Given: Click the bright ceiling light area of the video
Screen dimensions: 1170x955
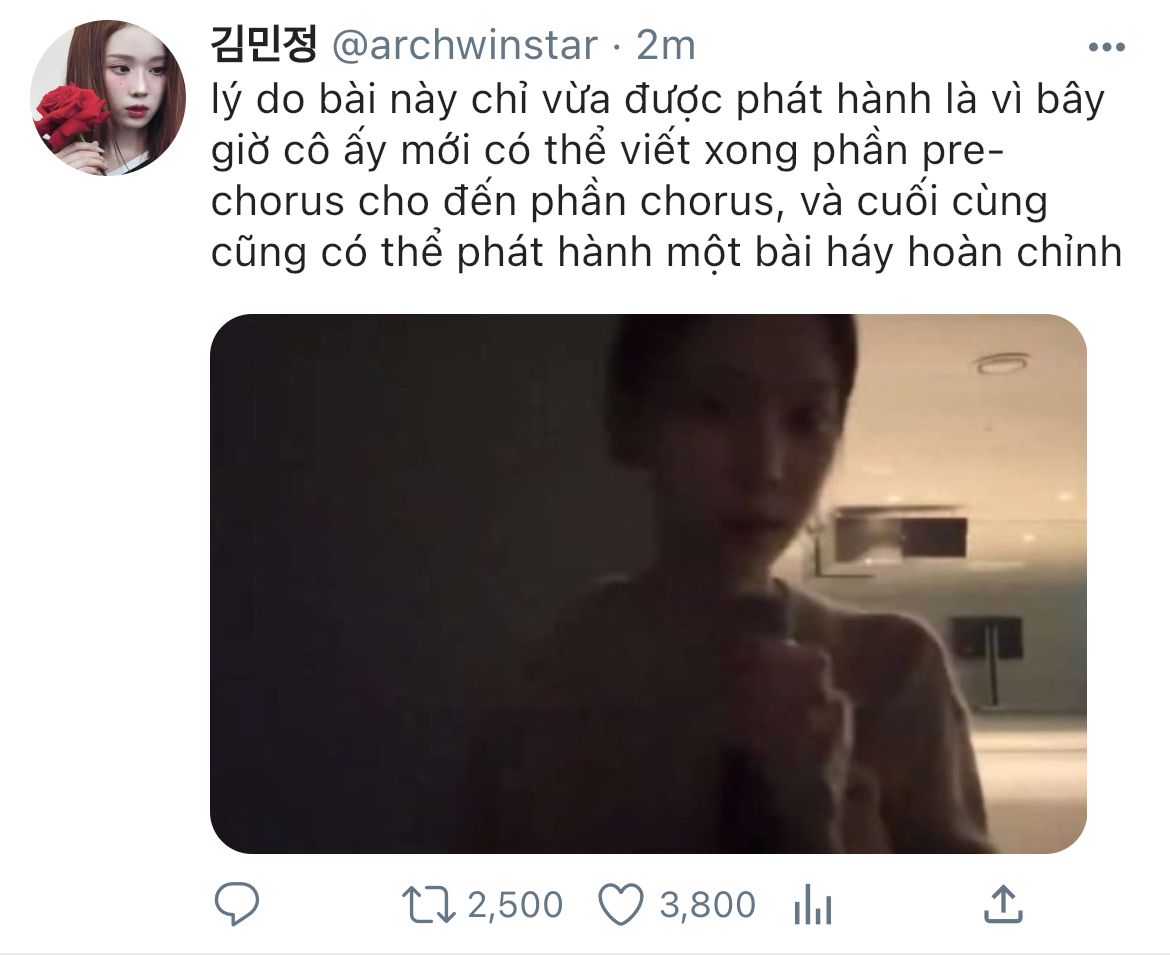Looking at the screenshot, I should coord(1002,363).
